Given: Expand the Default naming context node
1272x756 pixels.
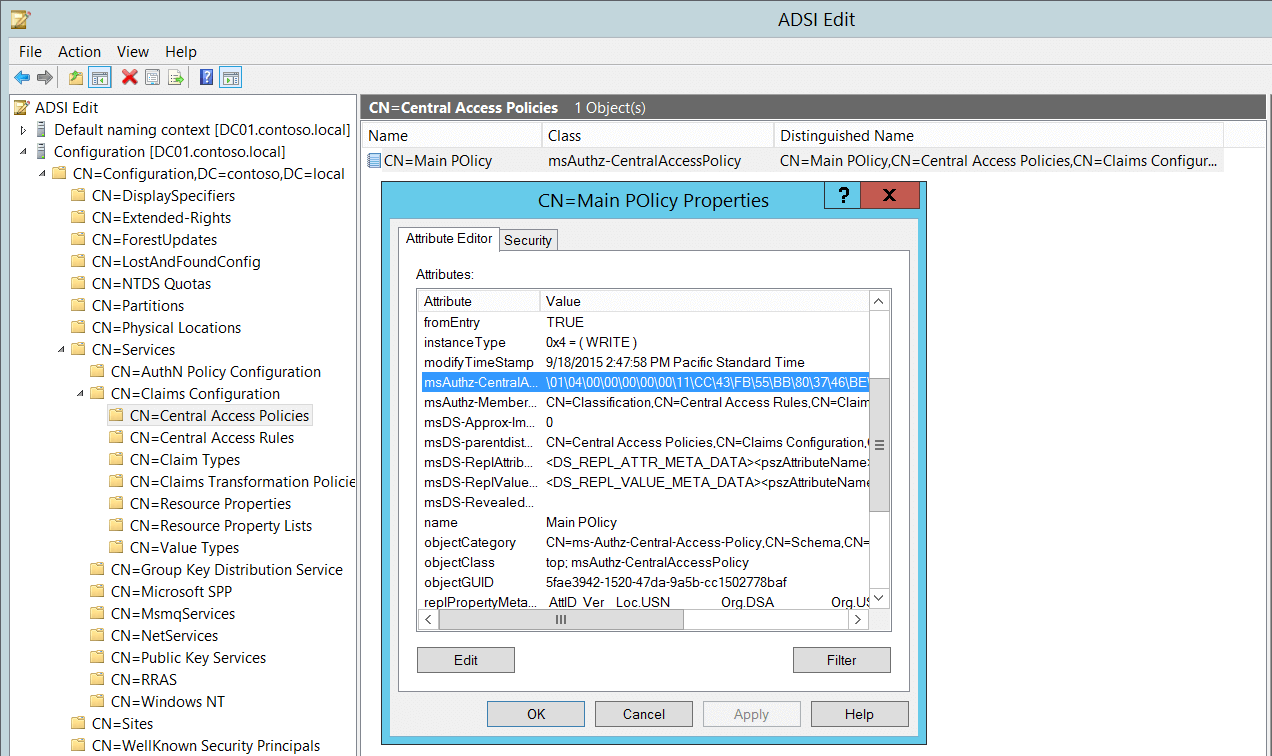Looking at the screenshot, I should click(x=24, y=130).
